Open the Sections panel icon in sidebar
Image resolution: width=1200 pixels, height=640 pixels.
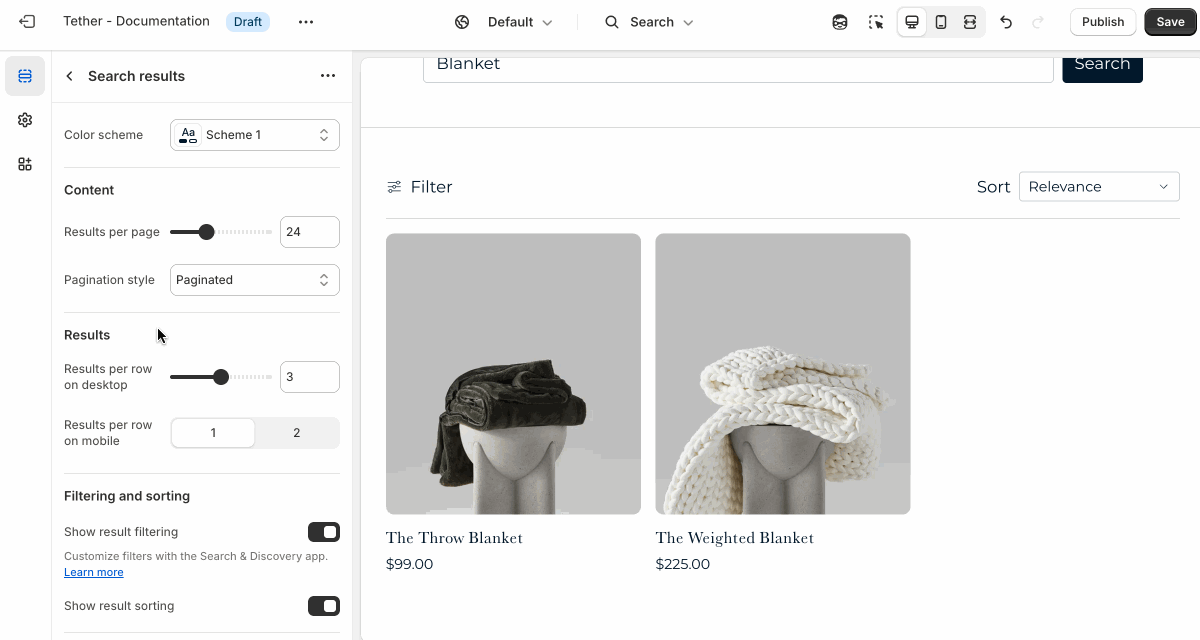pyautogui.click(x=25, y=76)
